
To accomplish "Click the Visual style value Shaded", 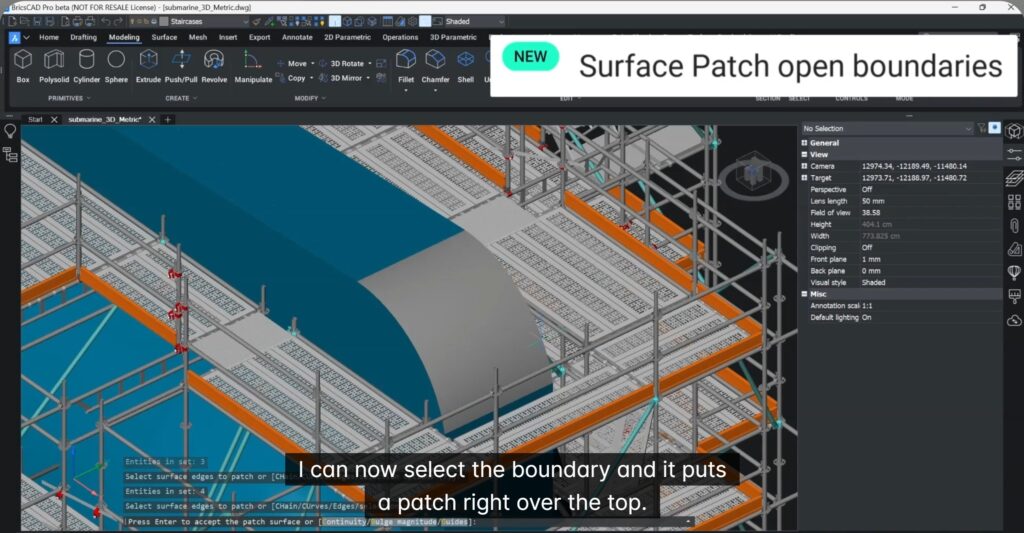I will click(x=873, y=283).
